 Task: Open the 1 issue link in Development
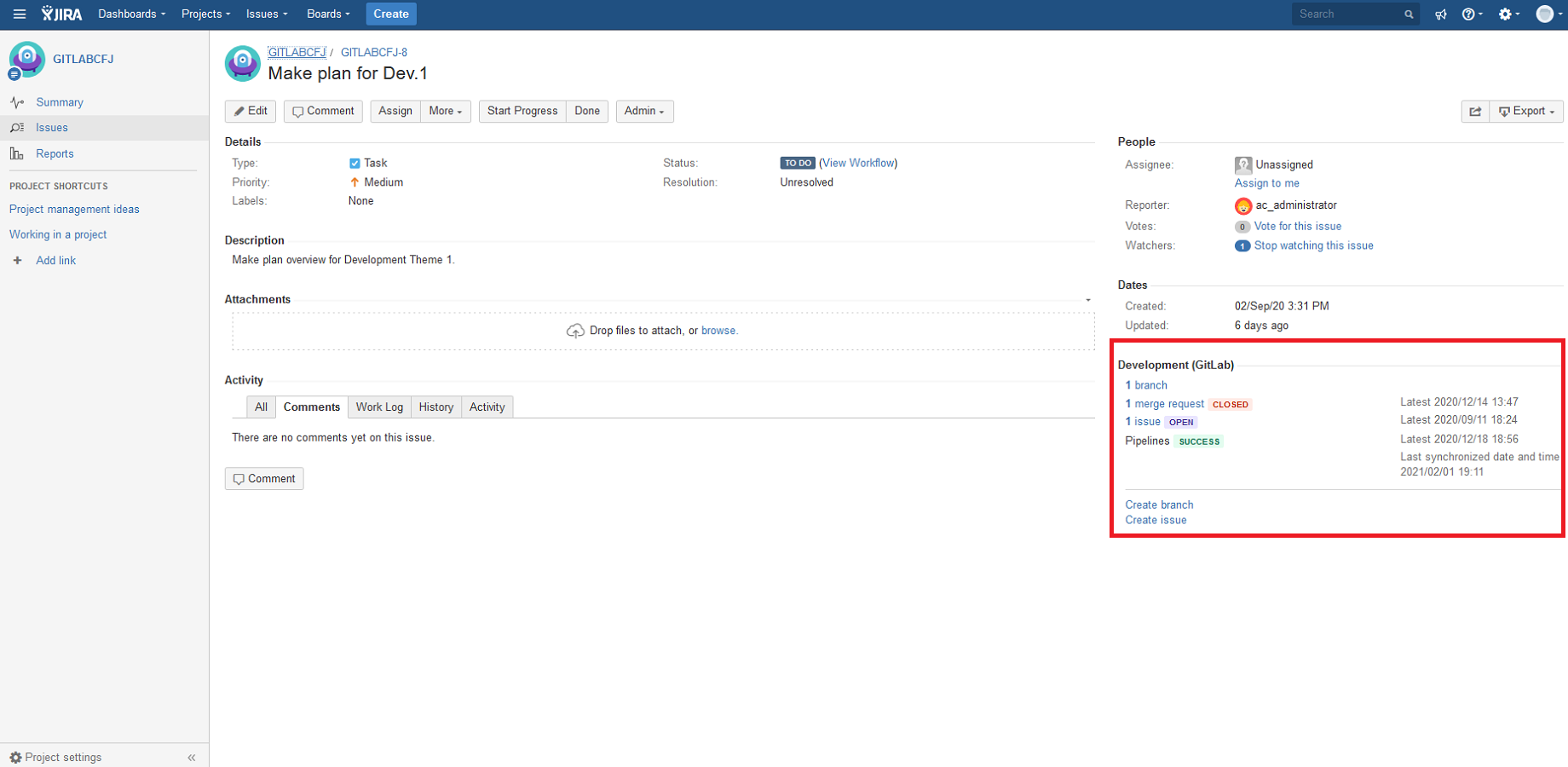[1143, 422]
